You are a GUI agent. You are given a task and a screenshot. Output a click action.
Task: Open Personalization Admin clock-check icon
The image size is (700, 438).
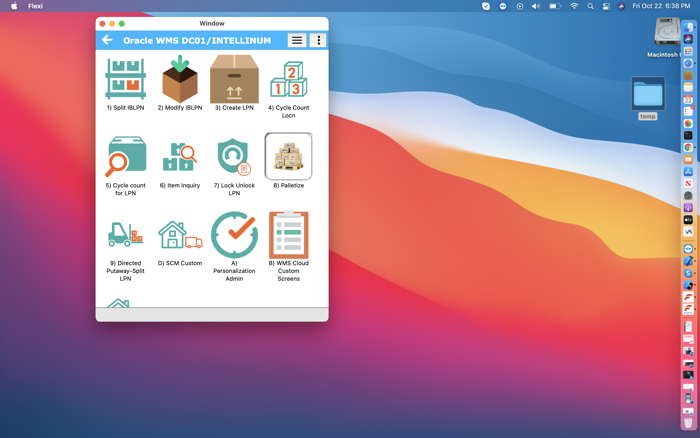[234, 234]
